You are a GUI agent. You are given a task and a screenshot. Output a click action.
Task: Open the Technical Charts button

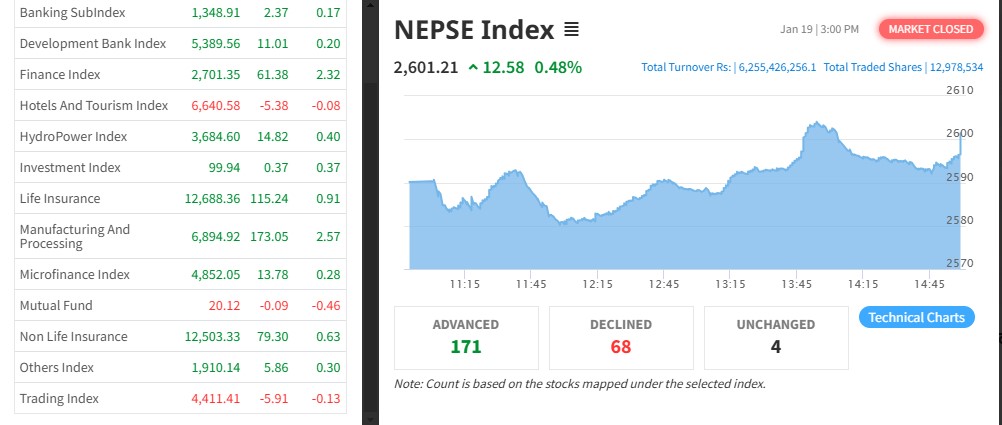[916, 318]
